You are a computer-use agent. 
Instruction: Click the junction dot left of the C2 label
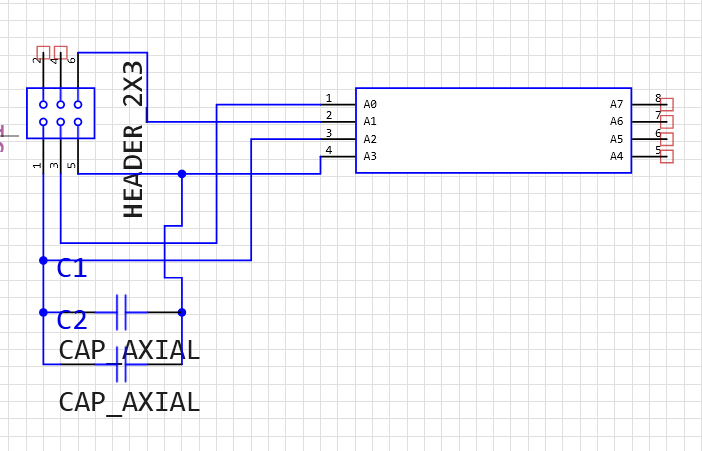(43, 312)
